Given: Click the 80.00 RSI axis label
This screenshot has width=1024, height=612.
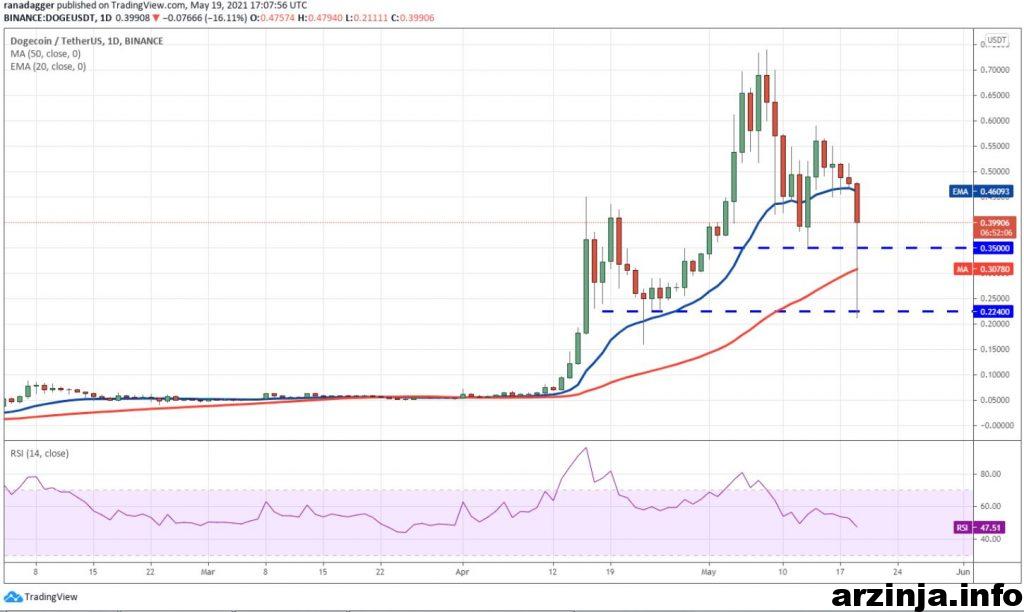Looking at the screenshot, I should 991,474.
